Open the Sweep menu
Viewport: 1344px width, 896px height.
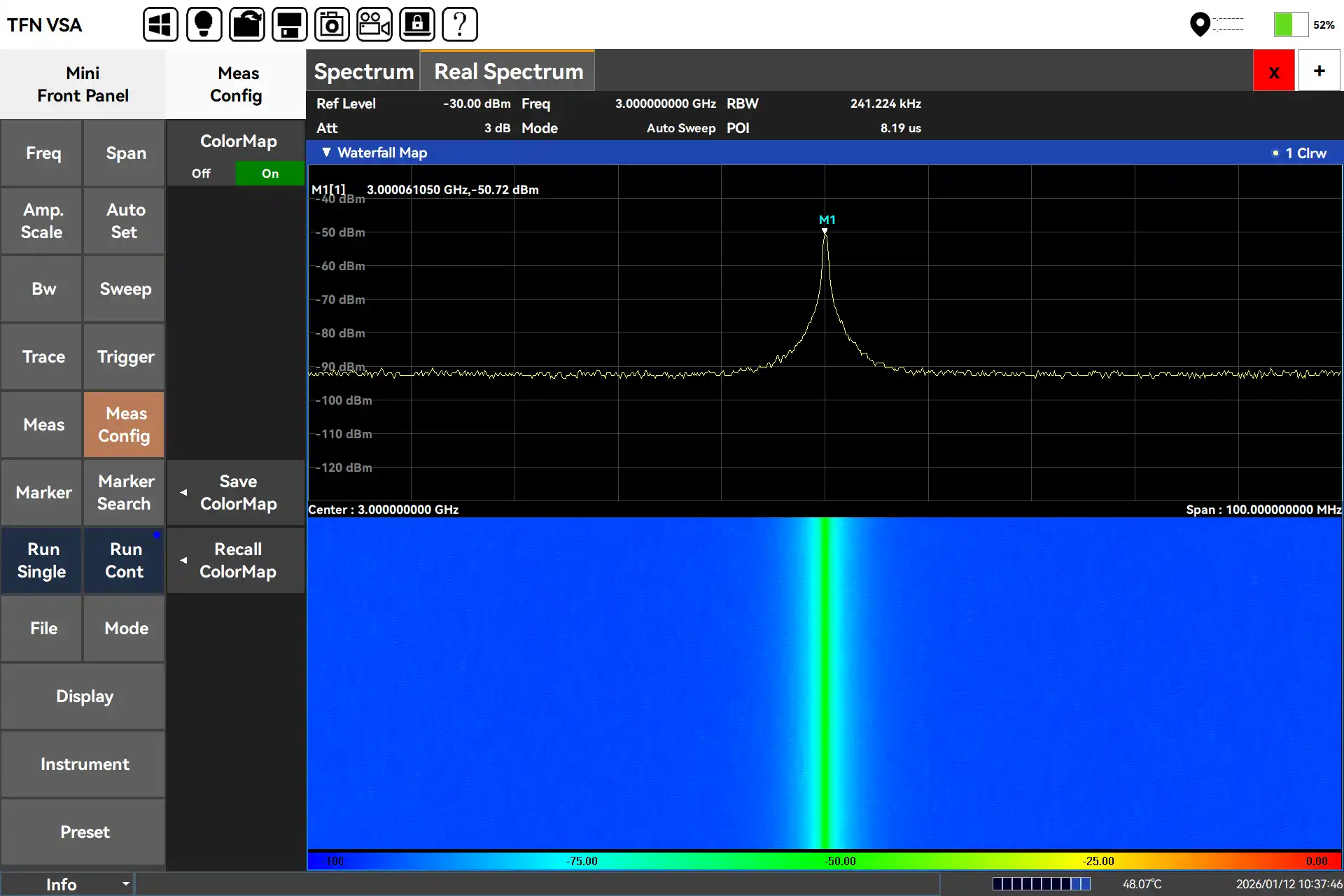point(125,288)
